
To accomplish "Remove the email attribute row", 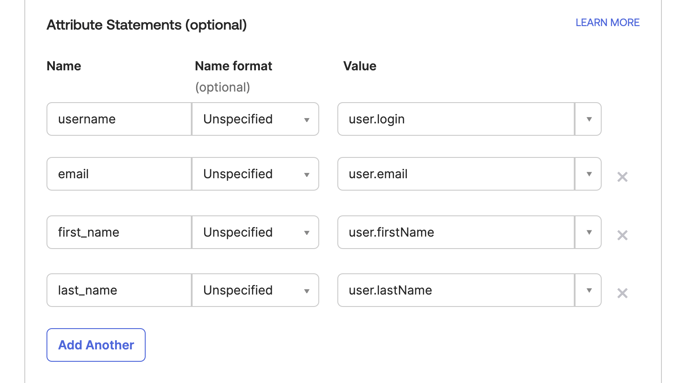I will 622,177.
